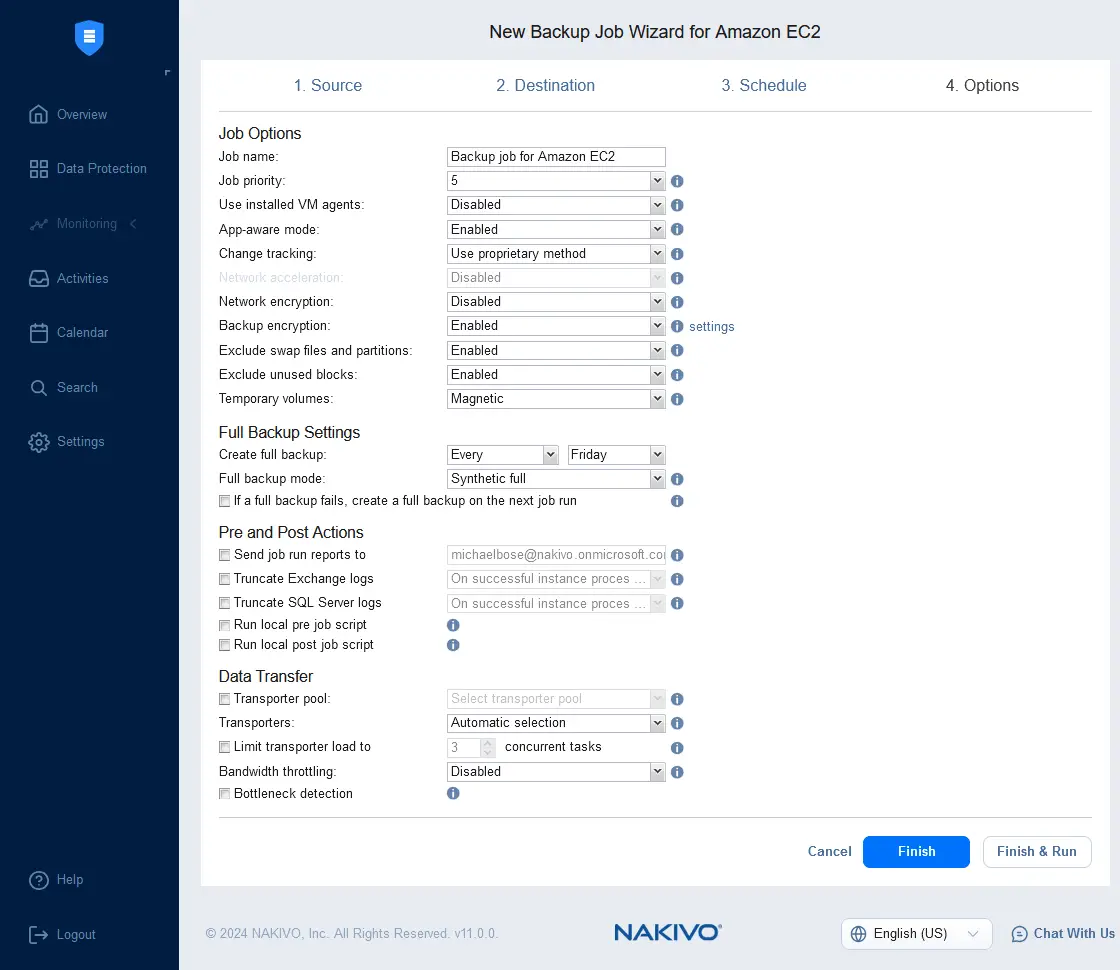This screenshot has height=970, width=1120.
Task: Show info for Network encryption
Action: click(677, 302)
